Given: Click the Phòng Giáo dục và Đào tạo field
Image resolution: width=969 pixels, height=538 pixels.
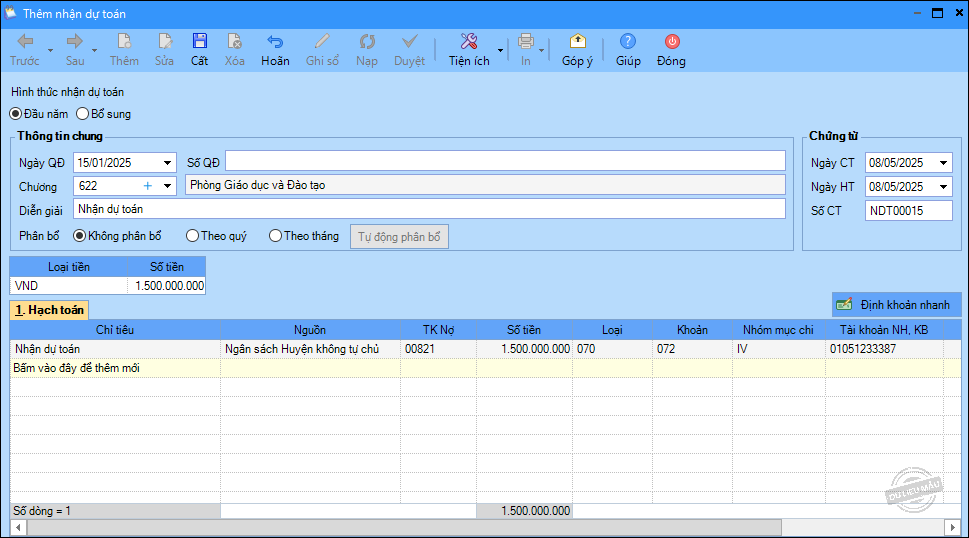Looking at the screenshot, I should [485, 185].
